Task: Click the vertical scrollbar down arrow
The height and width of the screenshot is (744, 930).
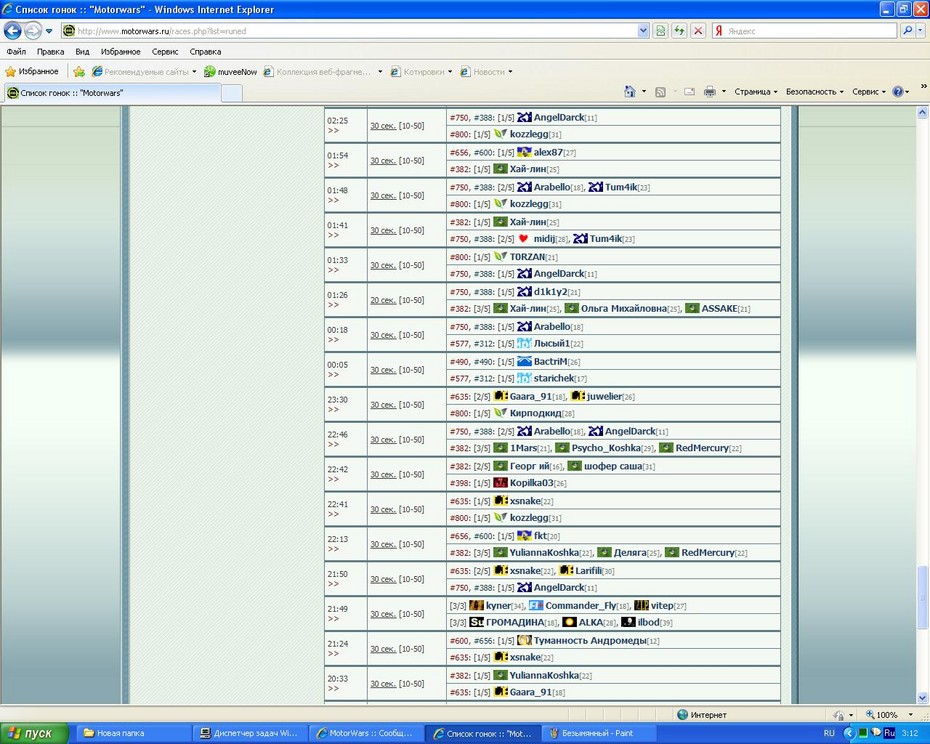Action: 922,698
